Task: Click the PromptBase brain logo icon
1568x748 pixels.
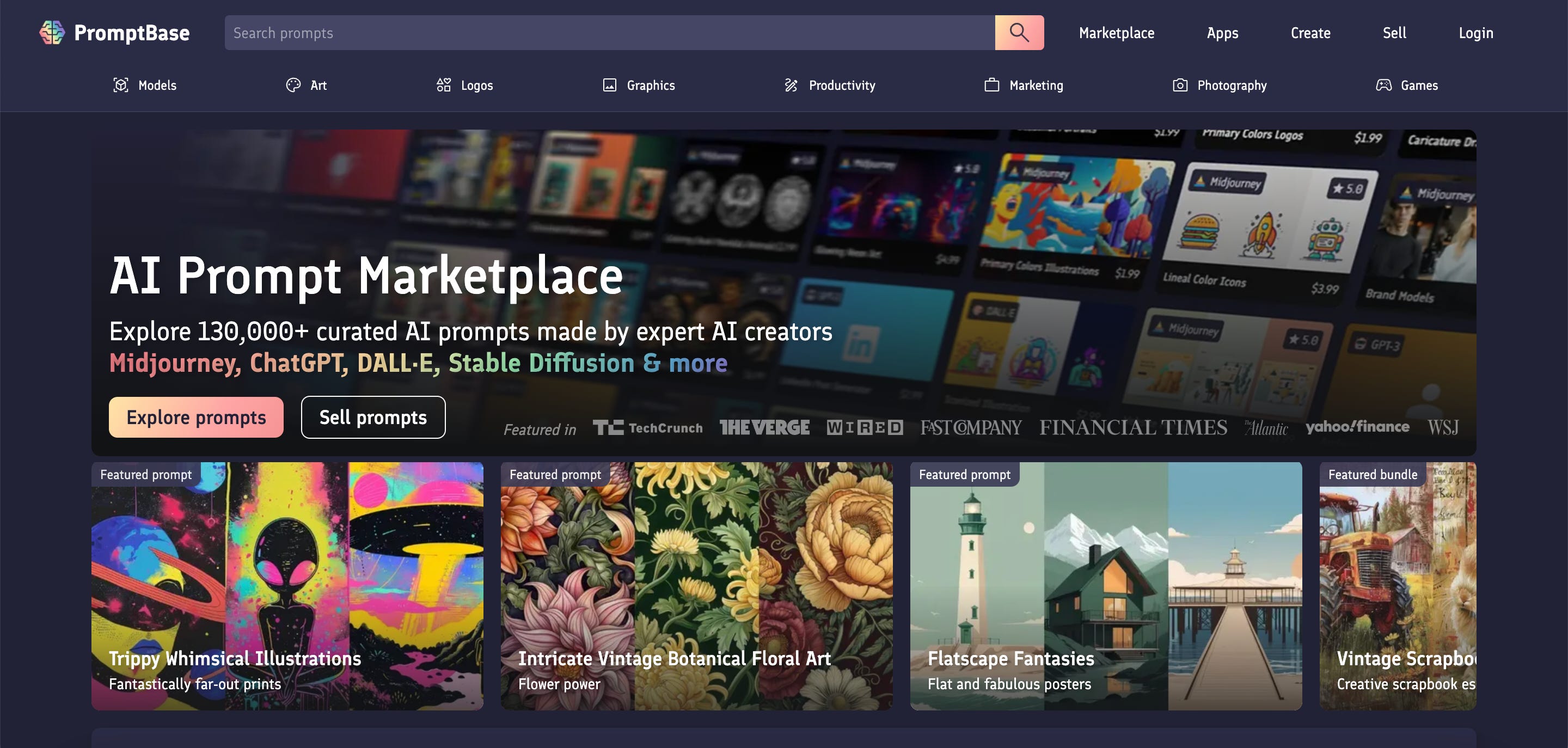Action: [52, 32]
